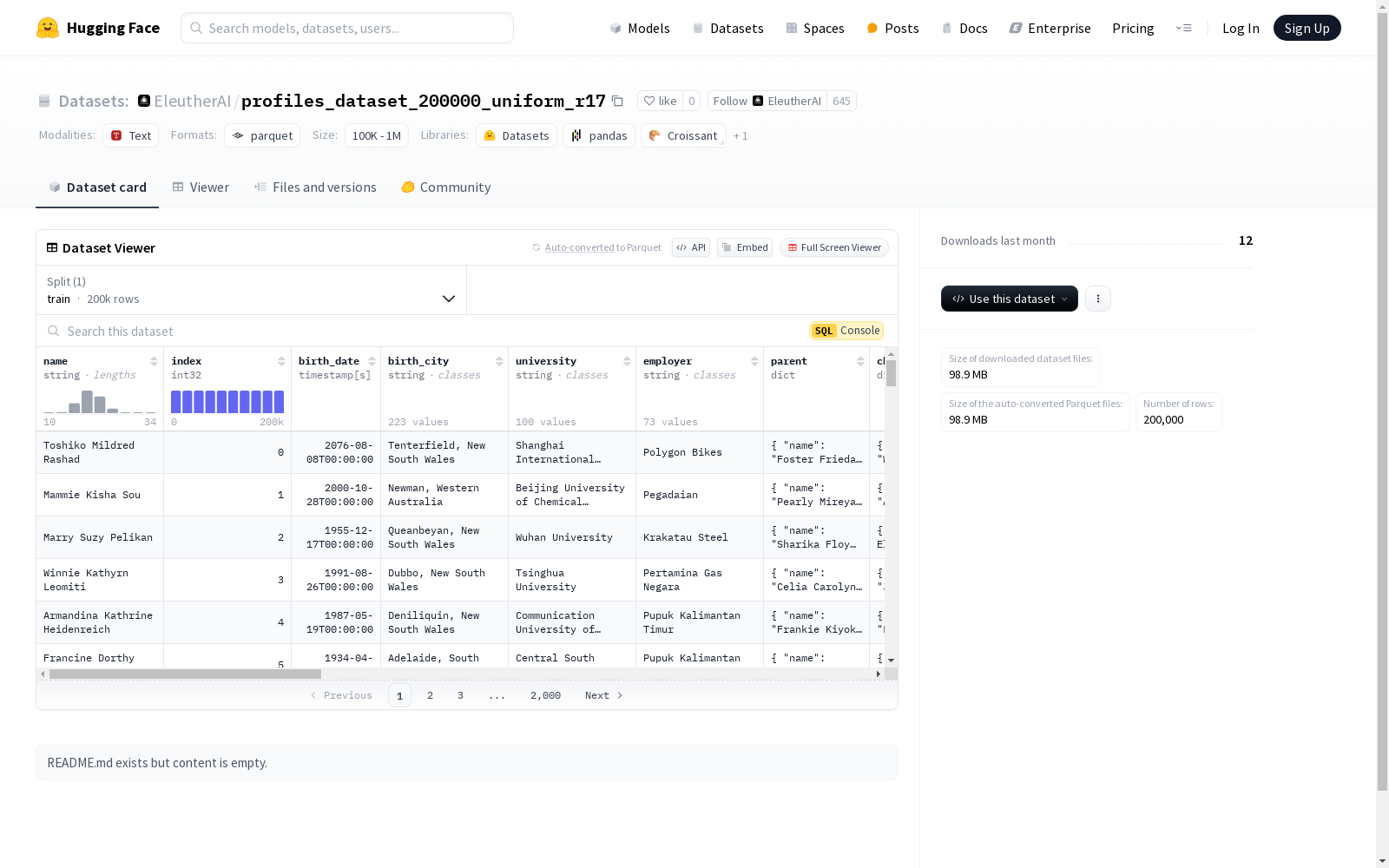Show the +1 more libraries
The height and width of the screenshot is (868, 1389).
coord(741,135)
